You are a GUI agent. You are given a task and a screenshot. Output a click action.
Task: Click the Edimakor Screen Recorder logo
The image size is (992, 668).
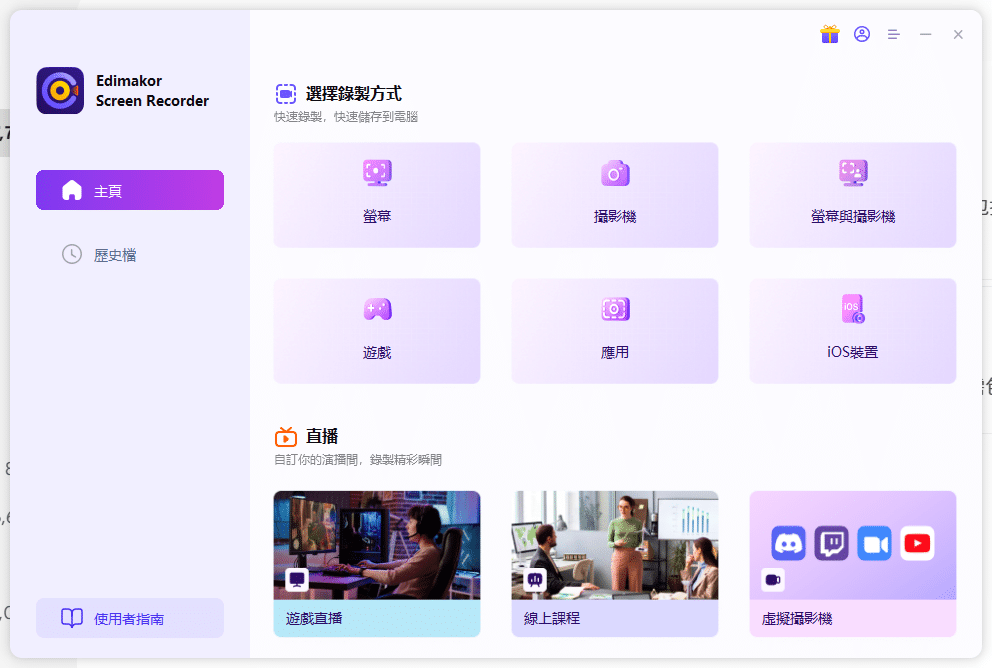pyautogui.click(x=60, y=90)
